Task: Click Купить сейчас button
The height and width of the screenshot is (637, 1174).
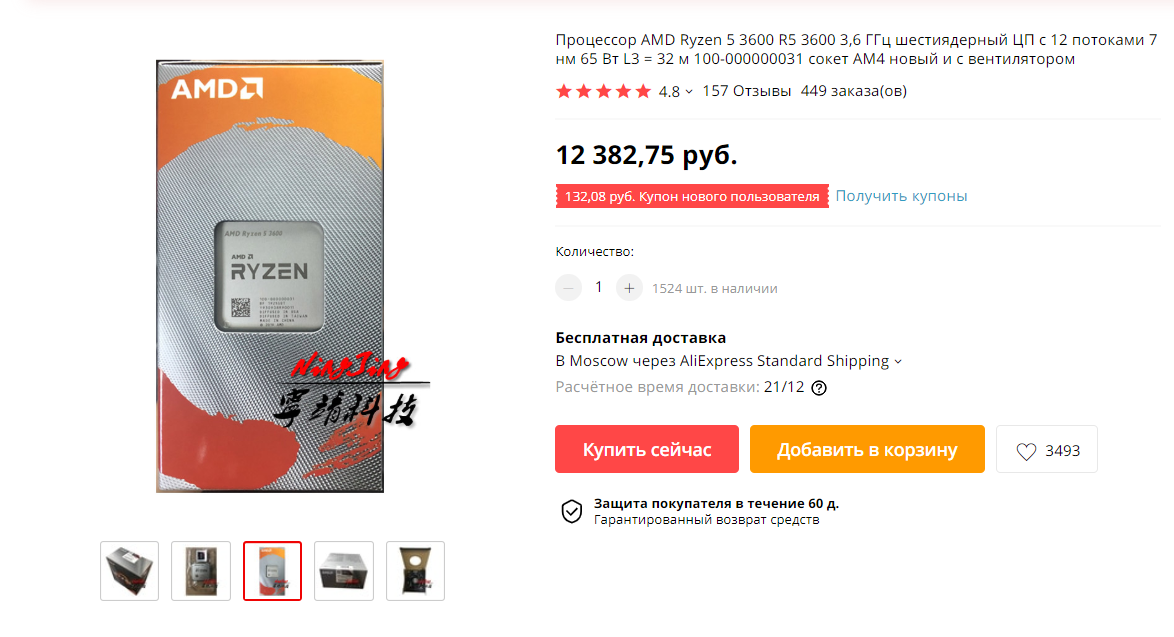Action: (x=647, y=449)
